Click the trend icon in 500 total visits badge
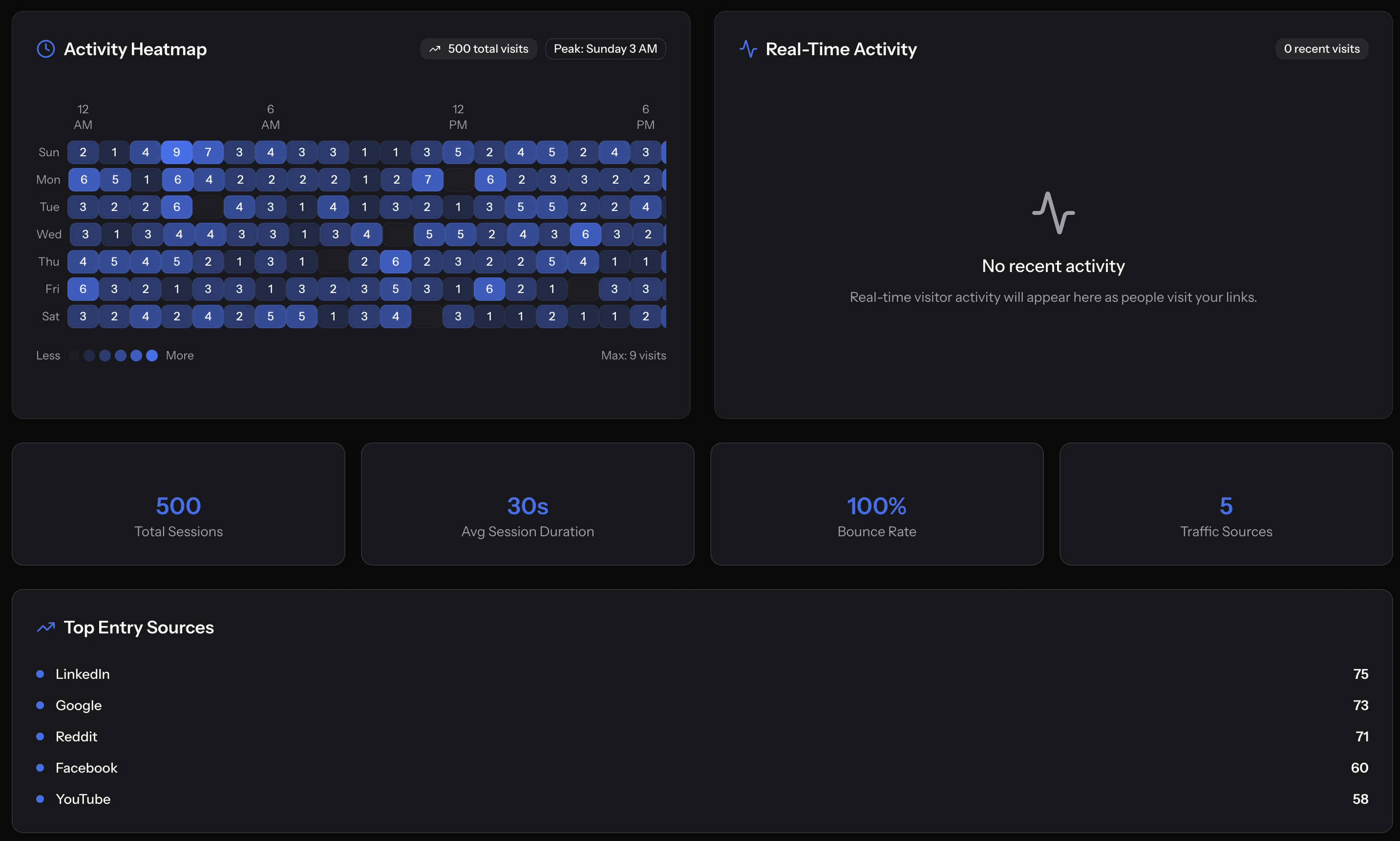1400x841 pixels. point(435,49)
